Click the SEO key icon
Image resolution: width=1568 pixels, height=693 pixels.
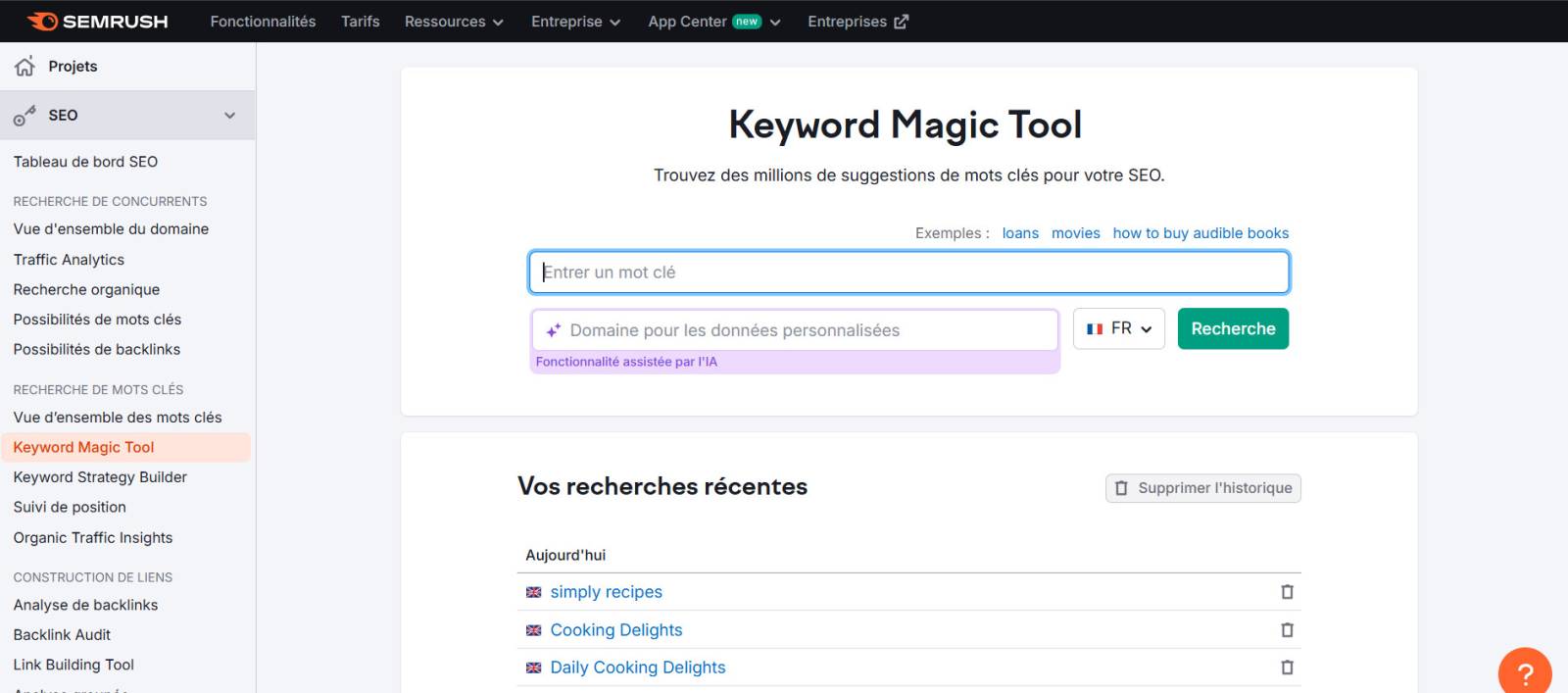(24, 116)
